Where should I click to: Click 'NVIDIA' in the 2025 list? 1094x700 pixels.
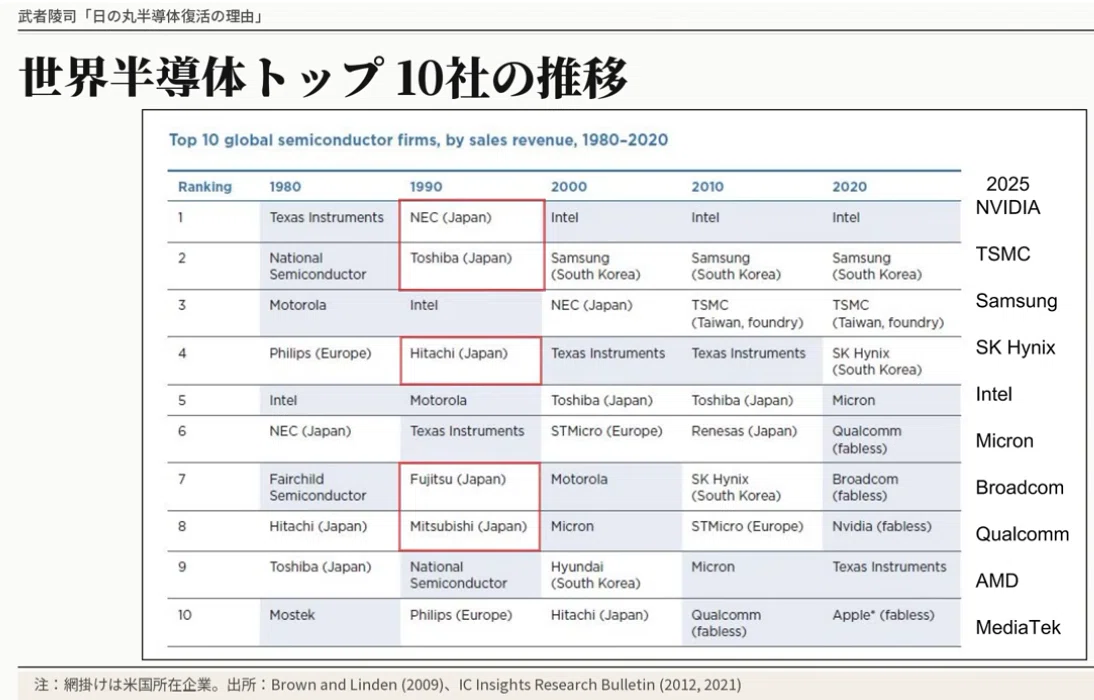1007,207
